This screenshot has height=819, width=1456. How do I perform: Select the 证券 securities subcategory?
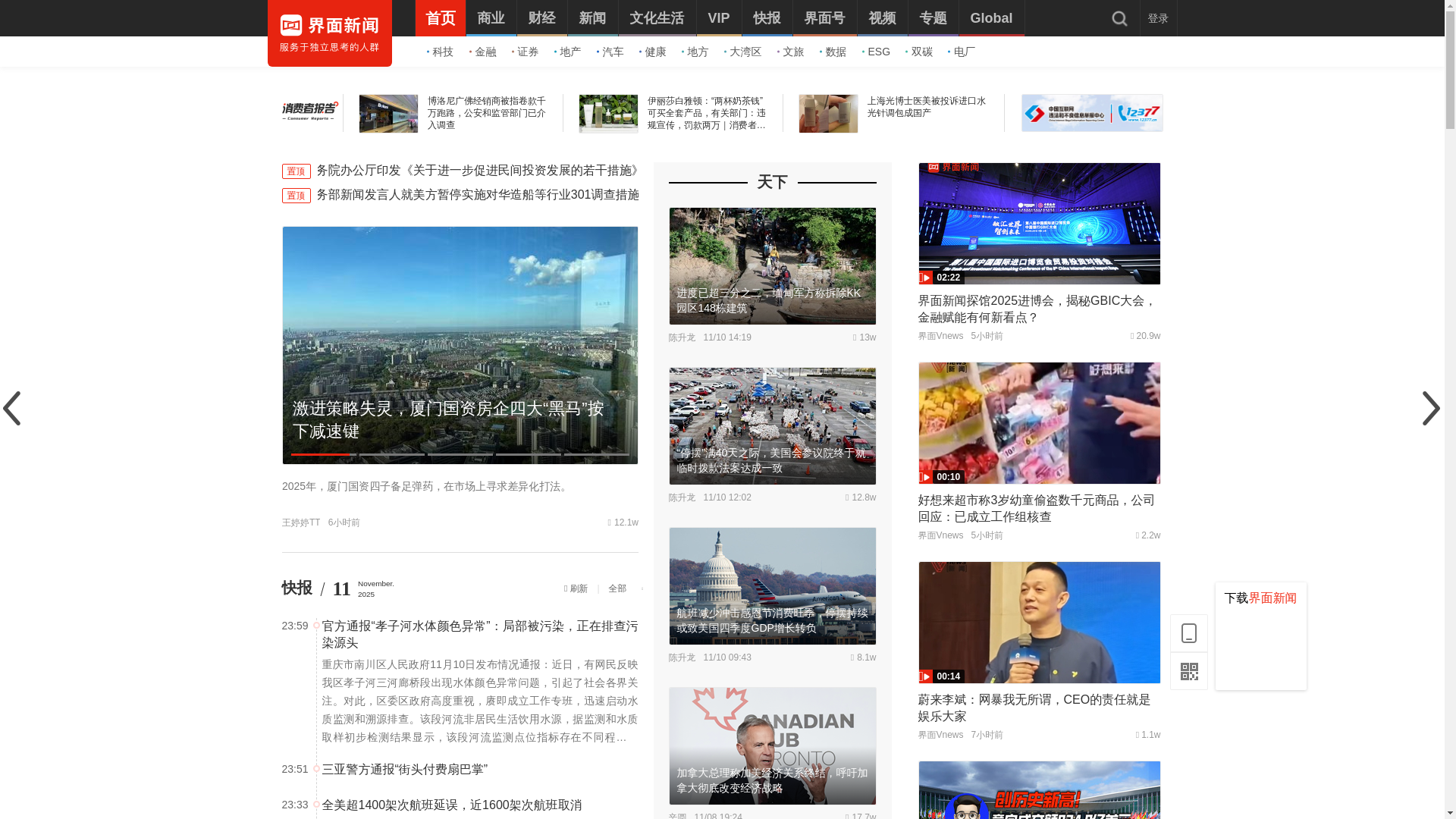(527, 52)
